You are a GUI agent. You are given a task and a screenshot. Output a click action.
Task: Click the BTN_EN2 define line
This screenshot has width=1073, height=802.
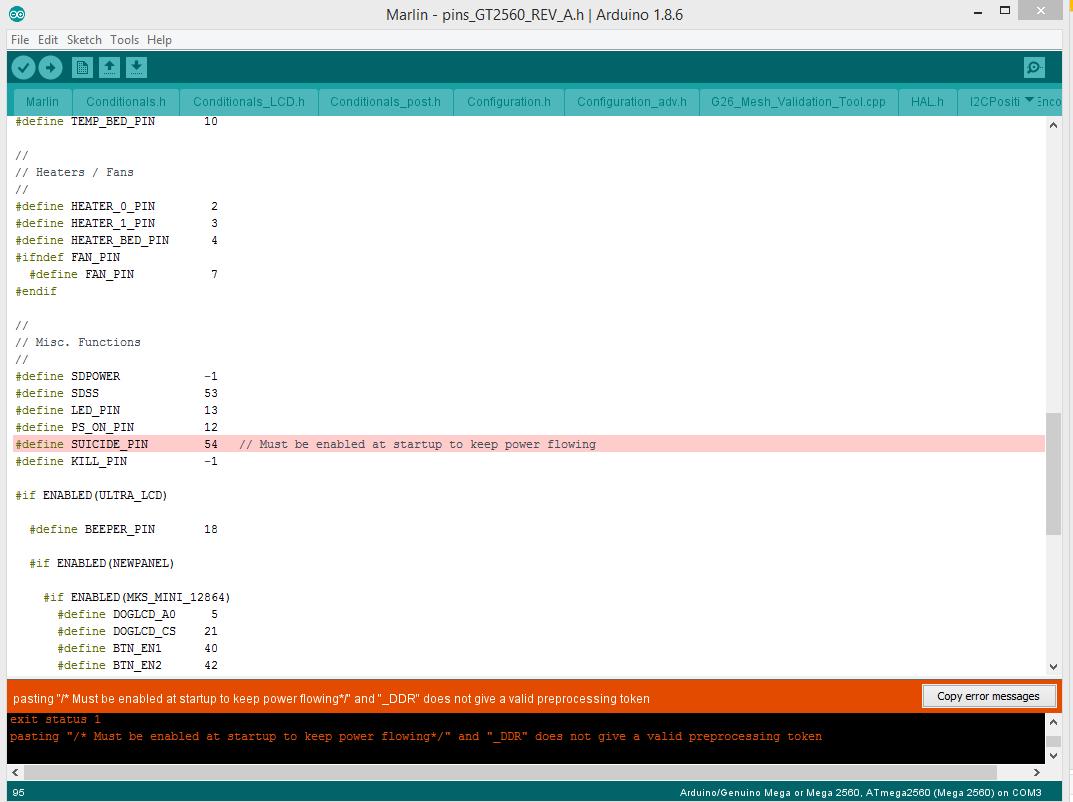[138, 665]
